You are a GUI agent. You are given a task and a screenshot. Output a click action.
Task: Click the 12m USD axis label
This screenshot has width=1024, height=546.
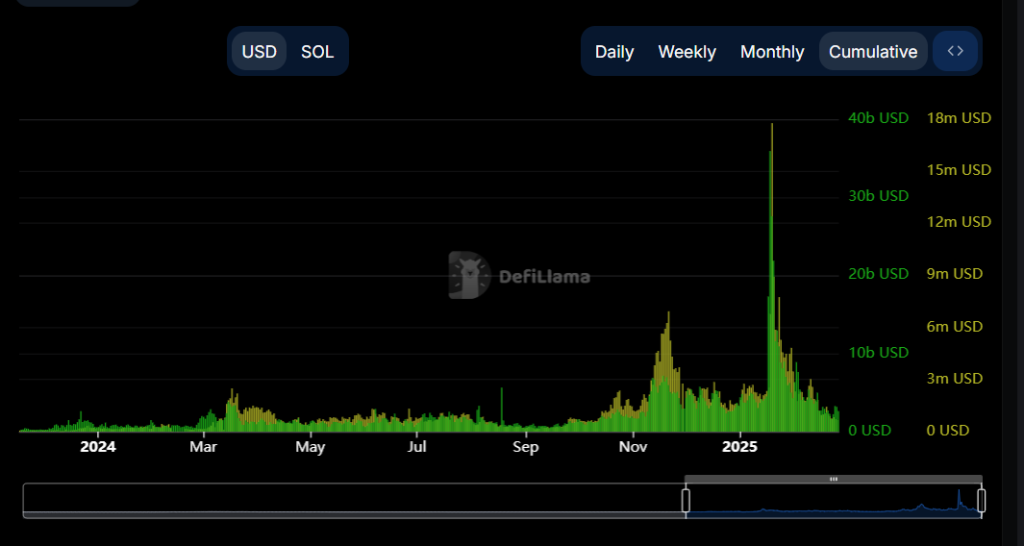959,222
